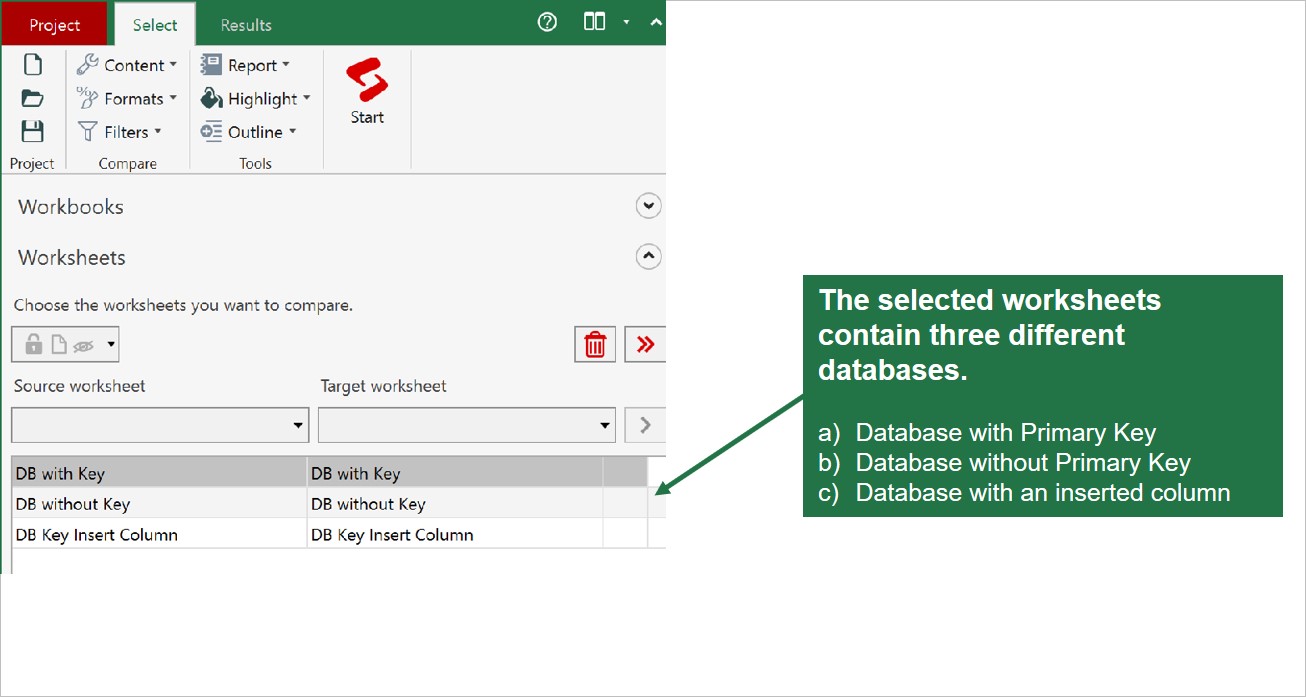Start the comparison with the Start button

(367, 90)
